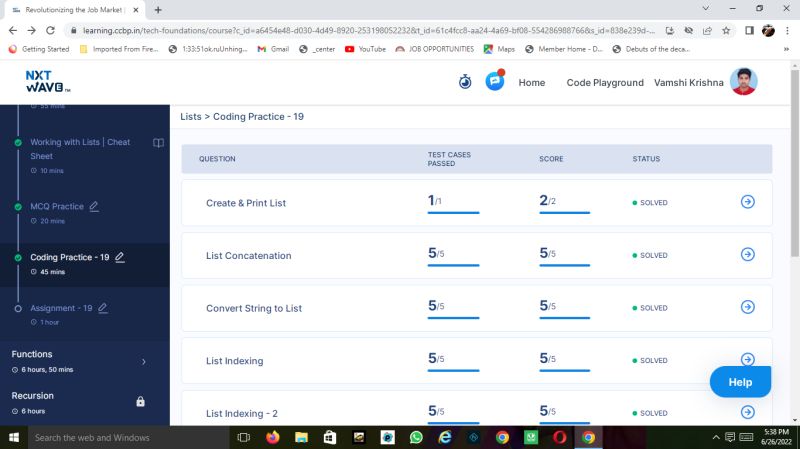The image size is (800, 449).
Task: Open the Vamshi Krishna profile menu
Action: tap(743, 82)
